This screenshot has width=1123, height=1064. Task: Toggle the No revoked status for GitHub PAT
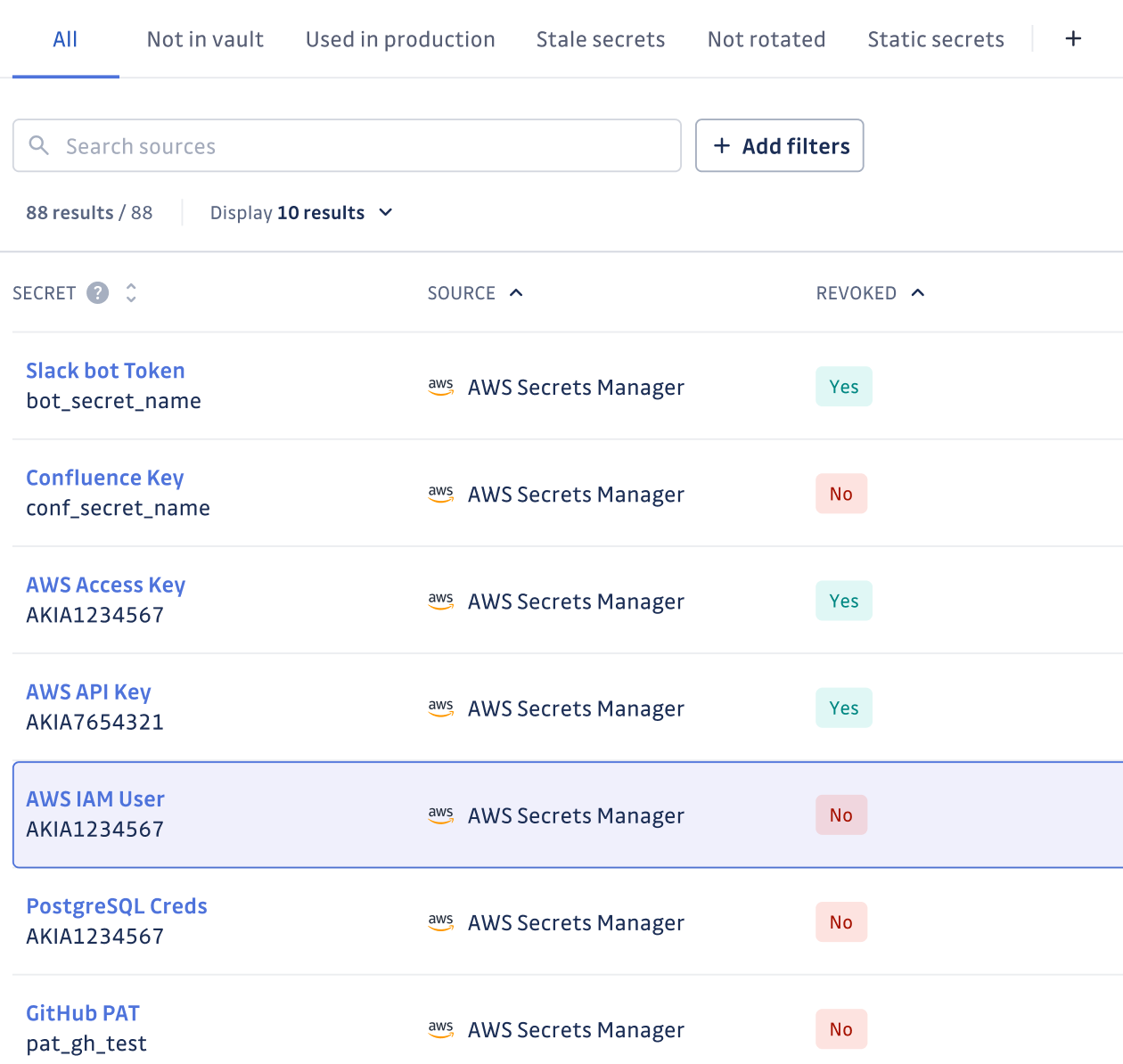(x=840, y=1029)
